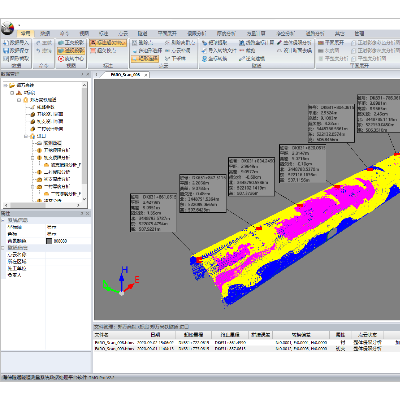Screen dimensions: 400x400
Task: Collapse the root folder node in the data tree
Action: (x=5, y=85)
